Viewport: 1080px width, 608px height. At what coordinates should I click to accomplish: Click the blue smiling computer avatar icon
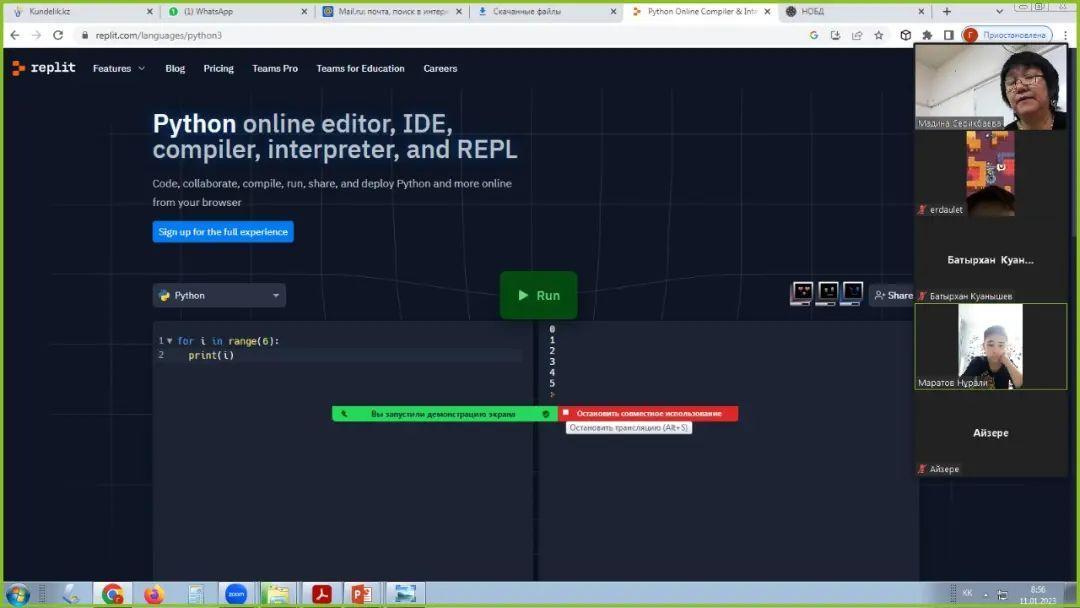coord(852,293)
